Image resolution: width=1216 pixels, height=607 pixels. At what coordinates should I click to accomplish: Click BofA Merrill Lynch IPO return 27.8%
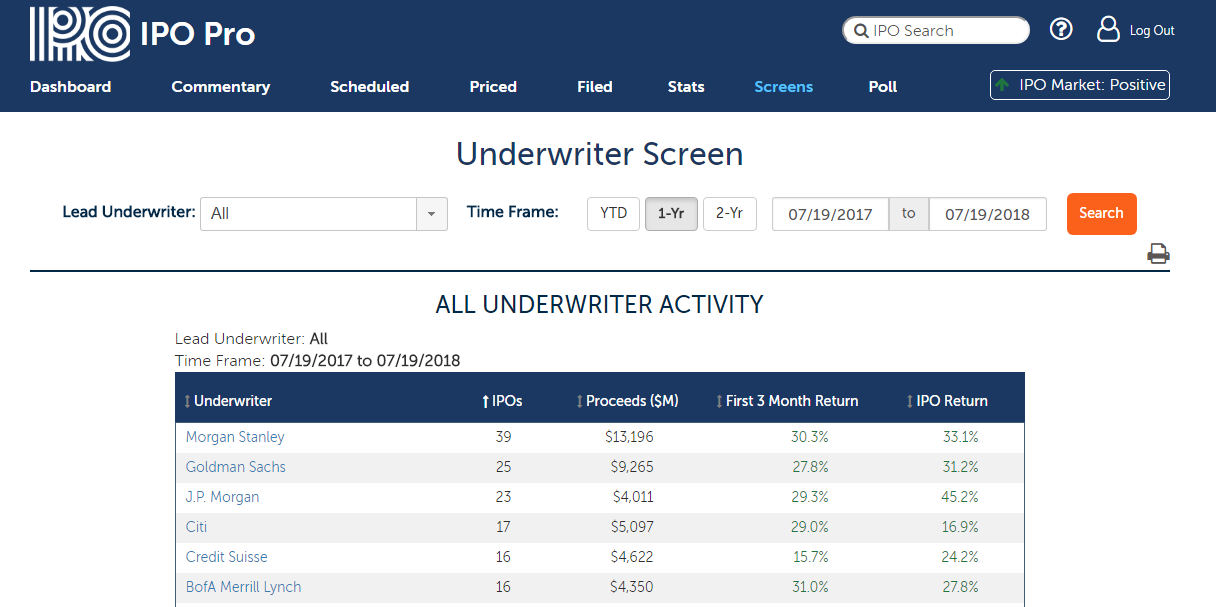[960, 587]
